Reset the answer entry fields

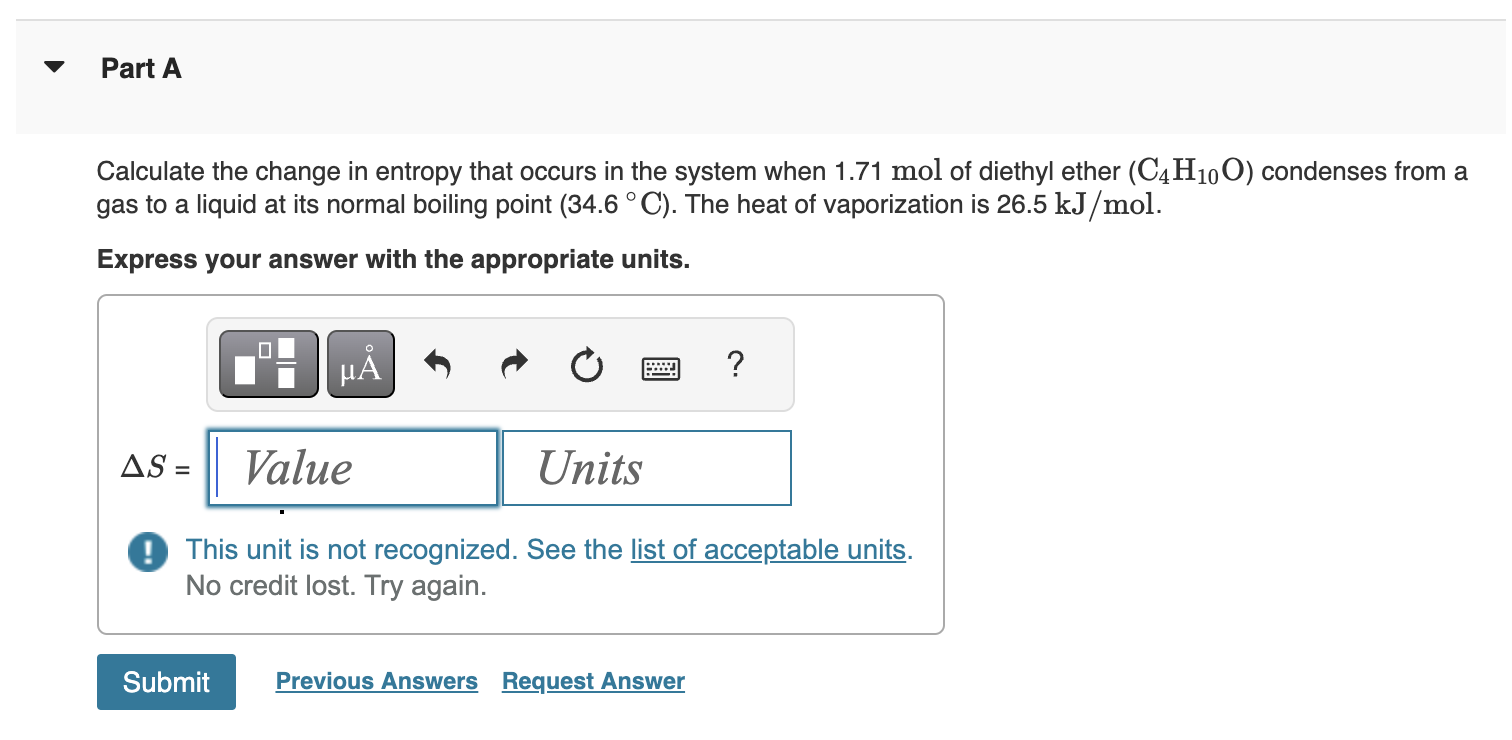[586, 364]
